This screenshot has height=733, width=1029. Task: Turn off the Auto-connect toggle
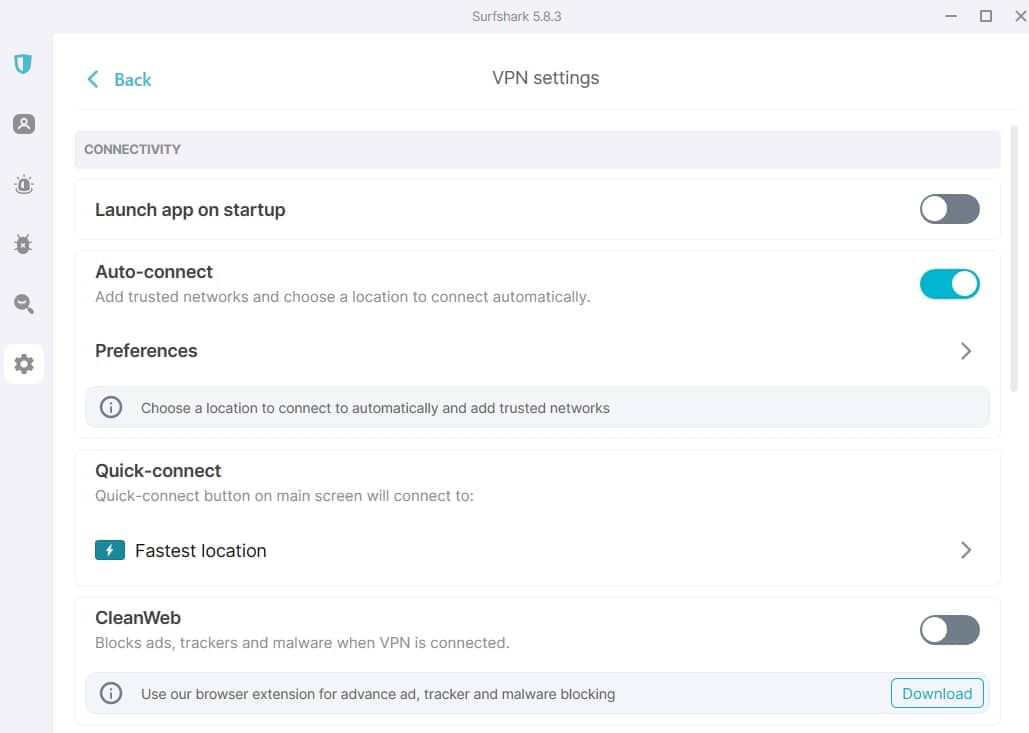(x=949, y=284)
